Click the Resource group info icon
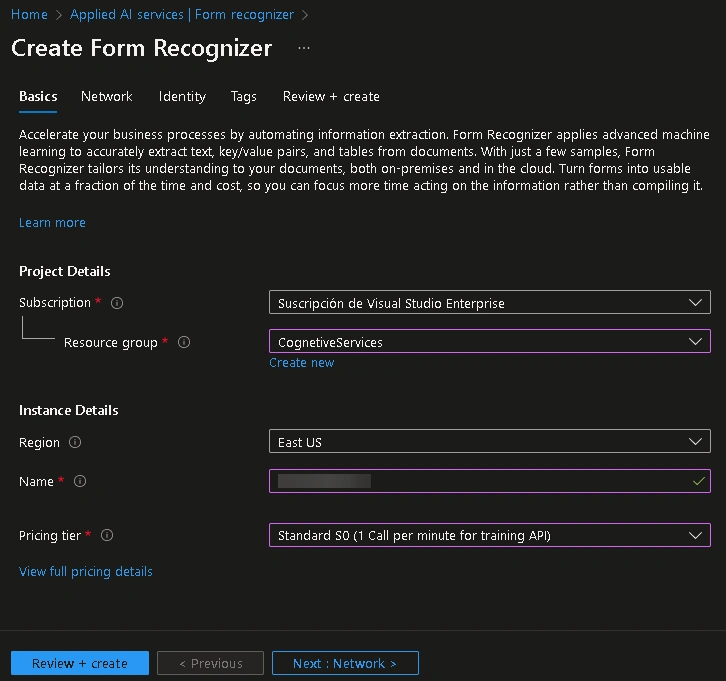Screen dimensions: 726x681 pos(184,342)
